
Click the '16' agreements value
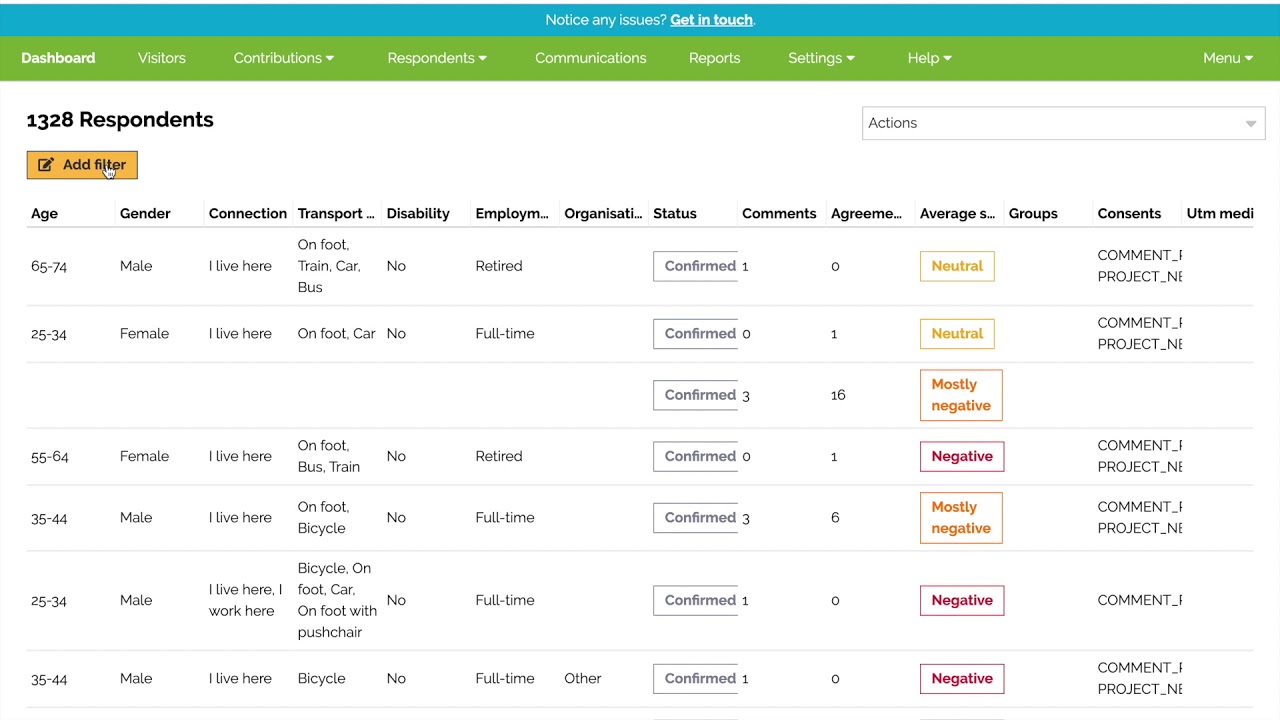point(838,395)
